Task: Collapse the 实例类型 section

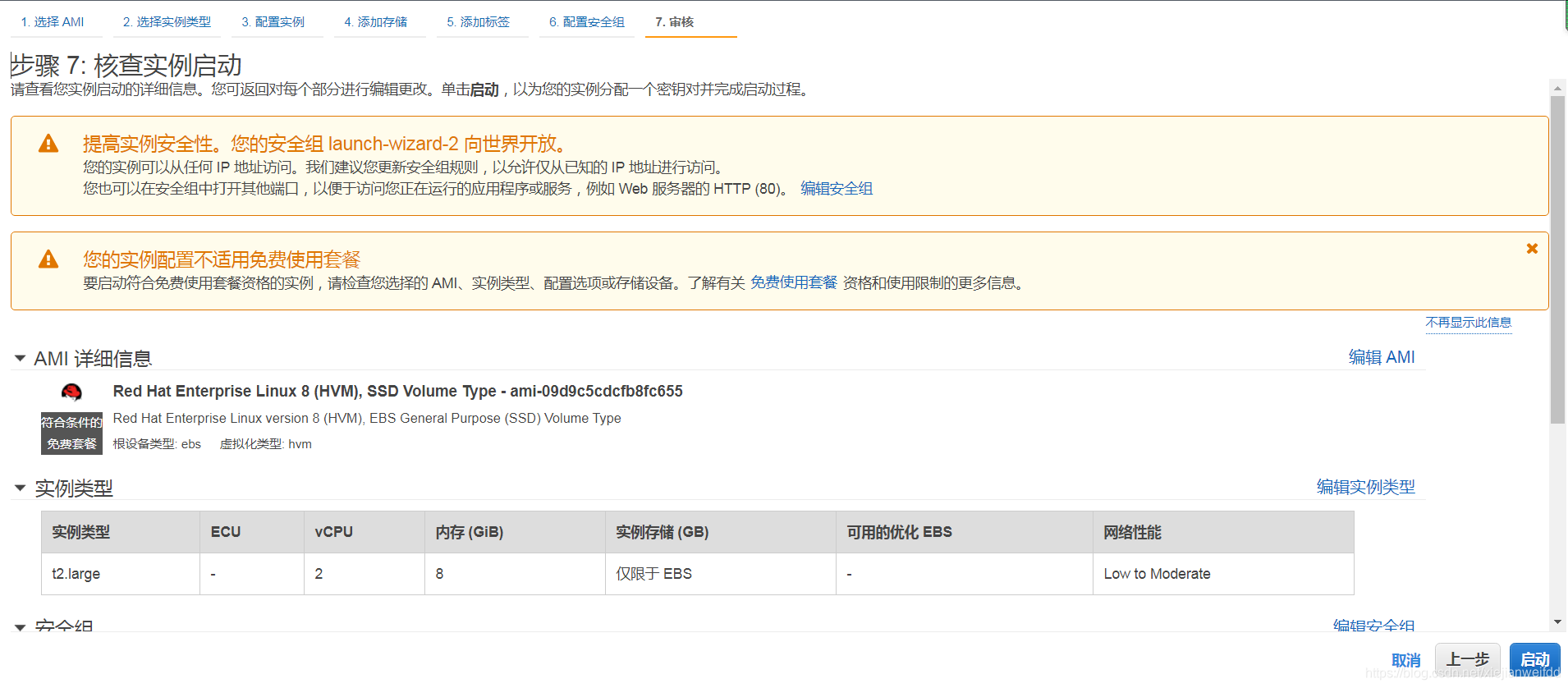Action: coord(20,488)
